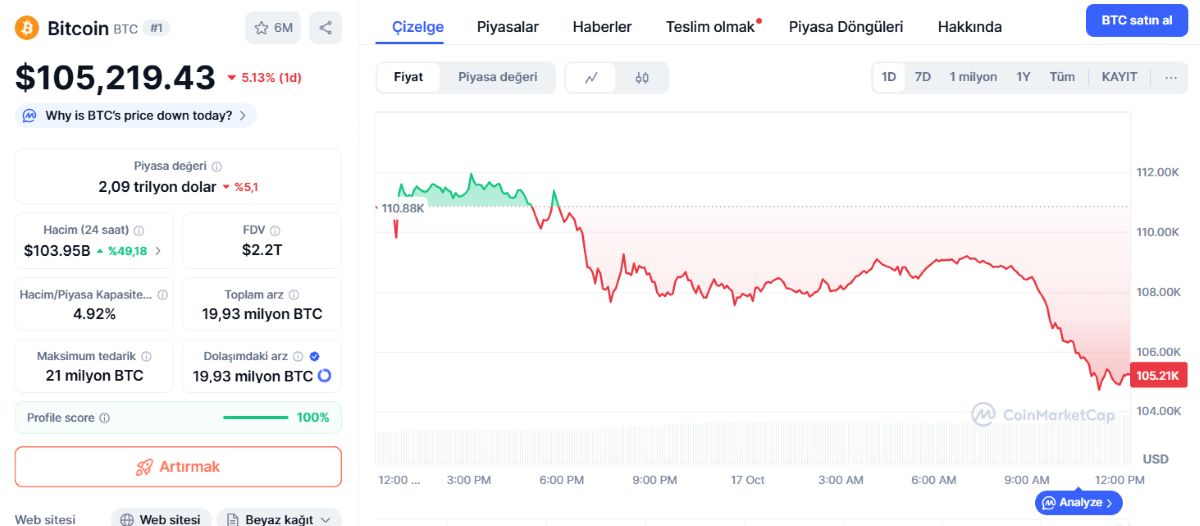Open the Çizelge tab

coord(418,27)
